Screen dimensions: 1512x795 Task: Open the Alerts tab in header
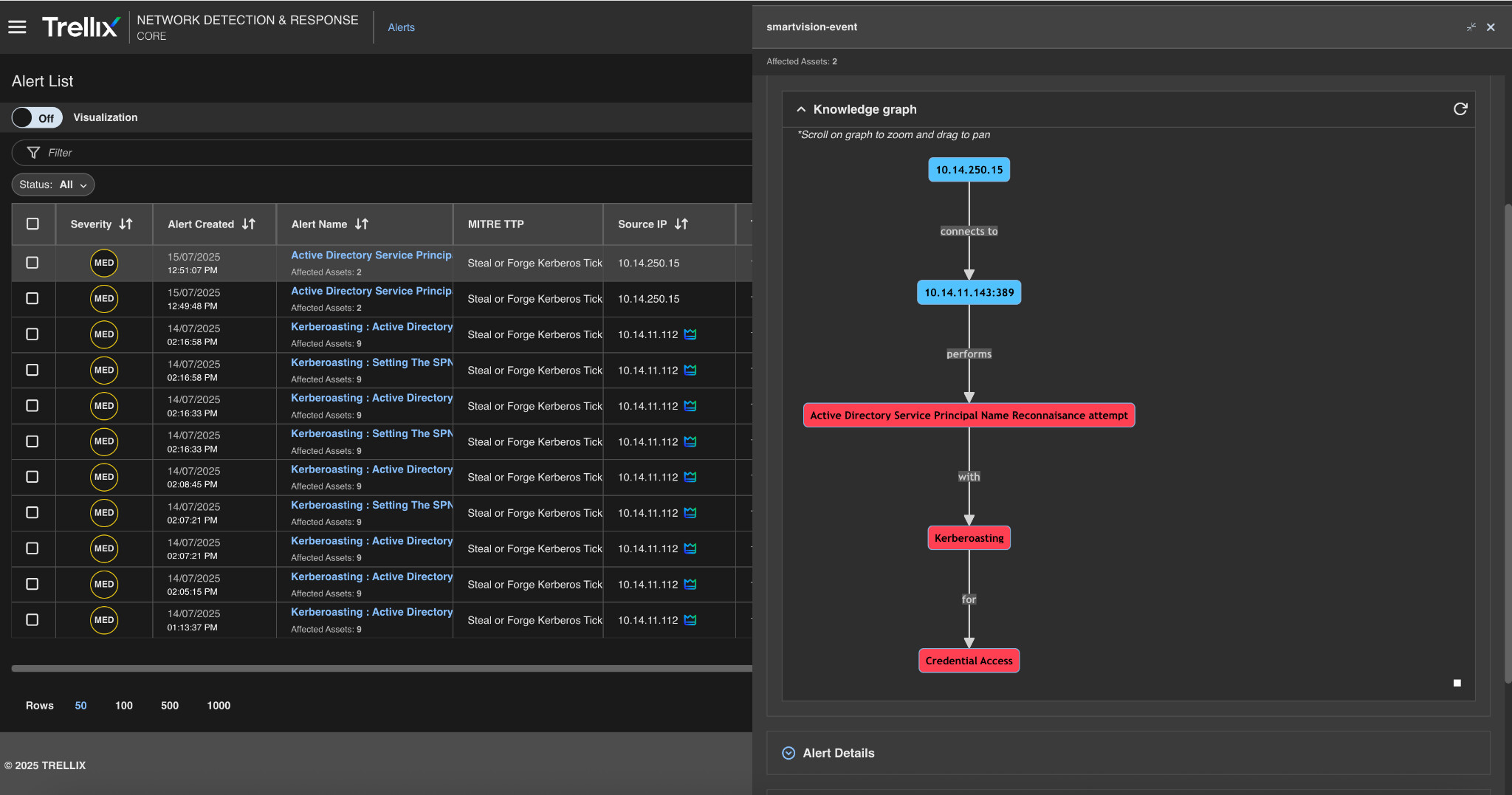tap(401, 27)
